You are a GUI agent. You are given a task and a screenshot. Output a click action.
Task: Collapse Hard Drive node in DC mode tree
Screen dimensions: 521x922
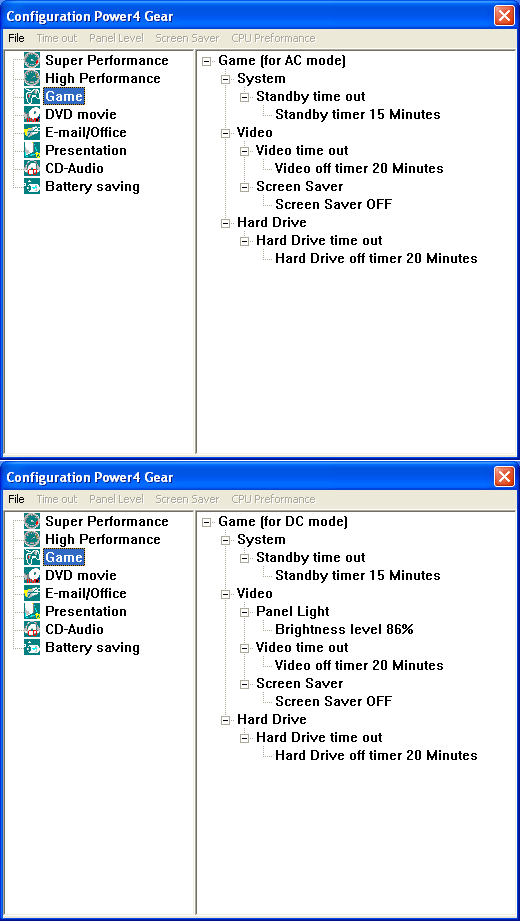pos(225,720)
